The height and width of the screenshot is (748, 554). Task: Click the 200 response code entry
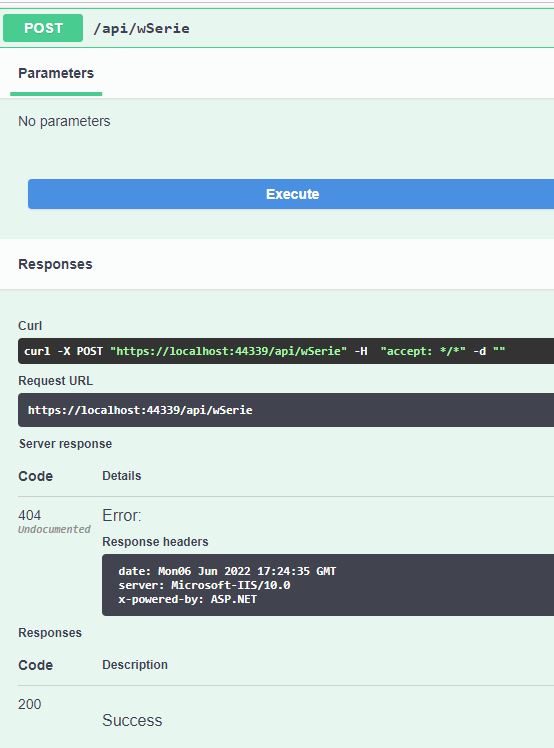tap(30, 704)
